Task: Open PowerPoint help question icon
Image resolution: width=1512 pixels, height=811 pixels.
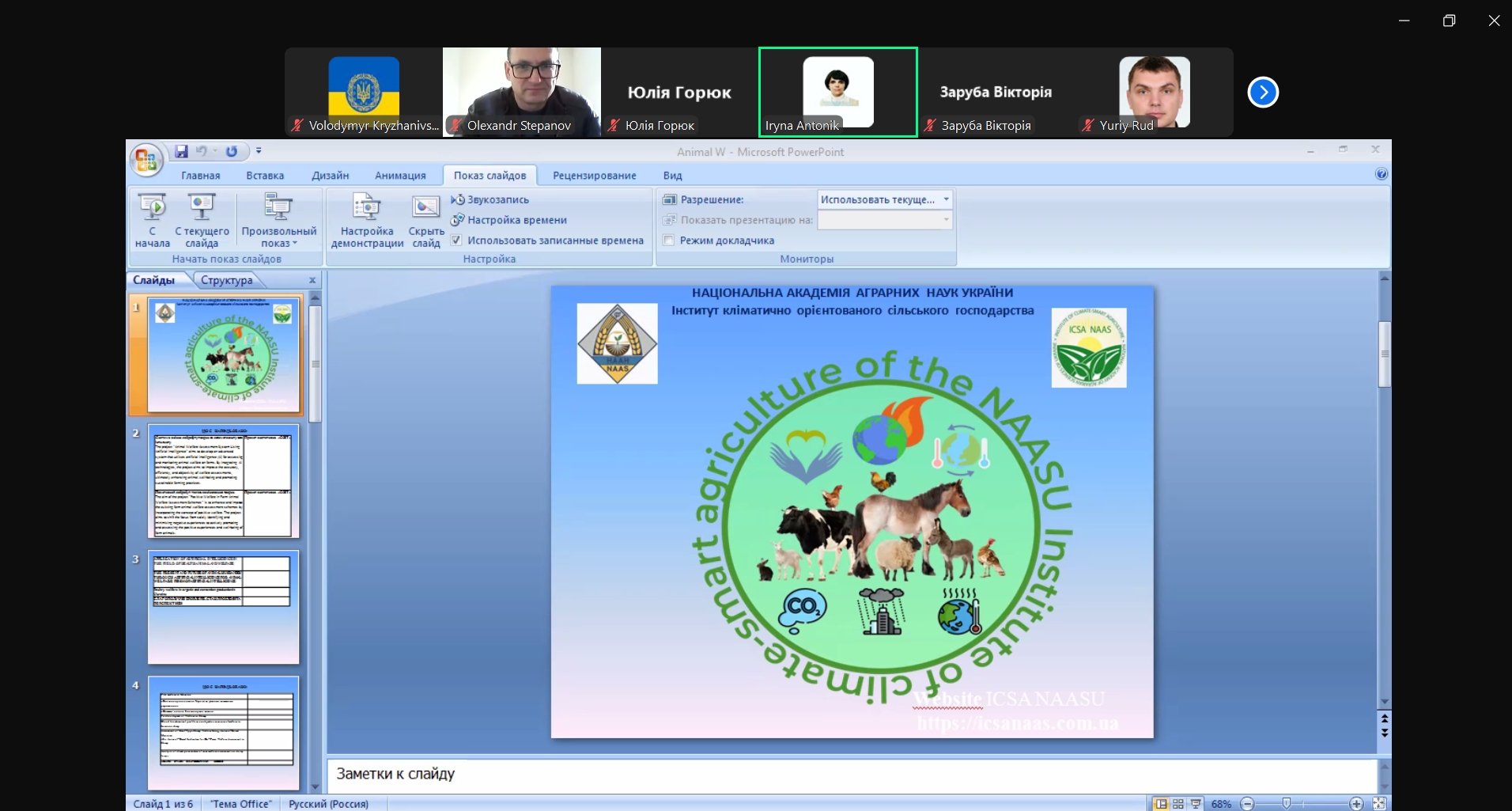Action: tap(1381, 174)
